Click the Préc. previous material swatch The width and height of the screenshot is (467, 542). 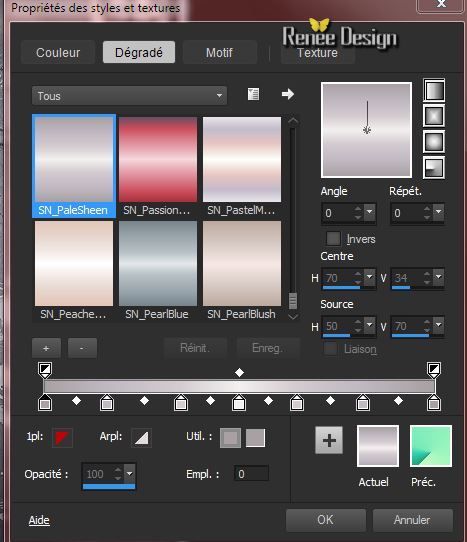[x=431, y=446]
